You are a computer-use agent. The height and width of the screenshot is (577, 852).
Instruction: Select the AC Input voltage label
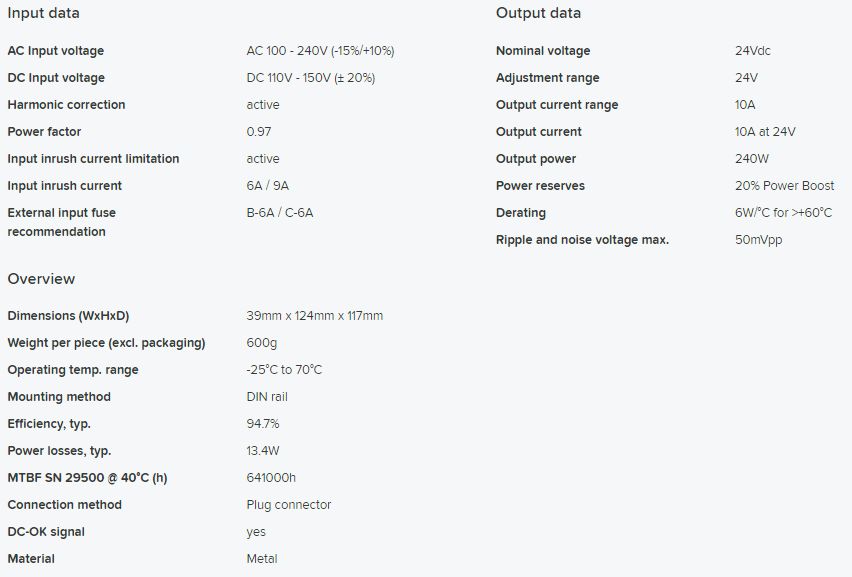(x=56, y=51)
